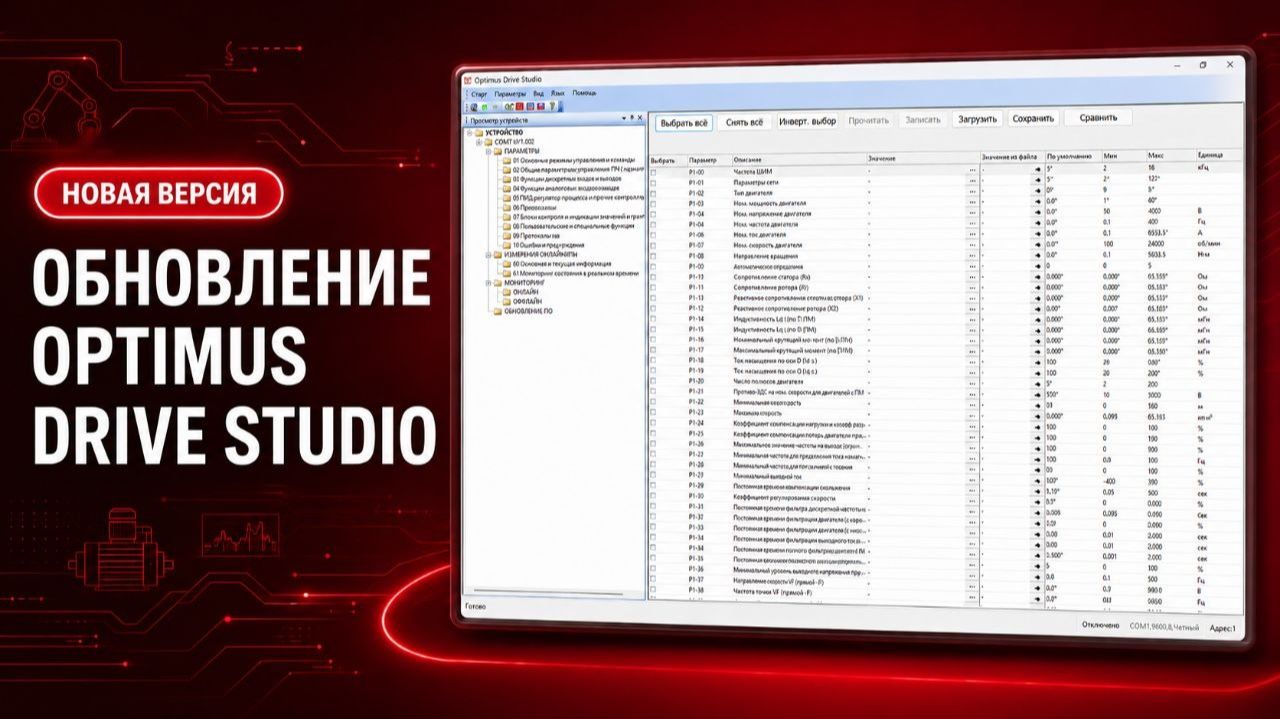Click the Загрузить button
Screen dimensions: 1280x719
click(x=977, y=119)
